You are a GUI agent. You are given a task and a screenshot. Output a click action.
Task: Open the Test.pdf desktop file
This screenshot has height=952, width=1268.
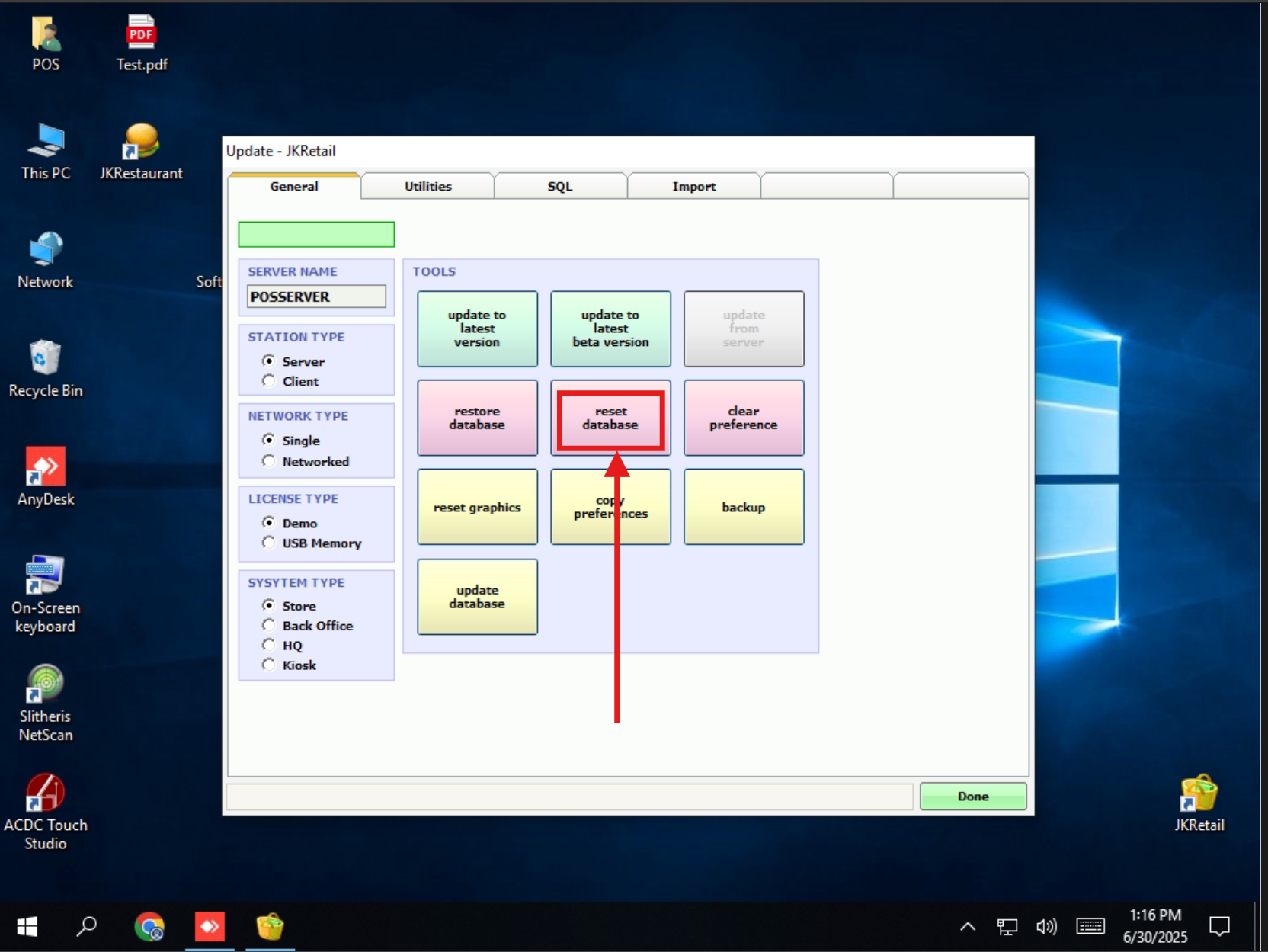(x=142, y=43)
